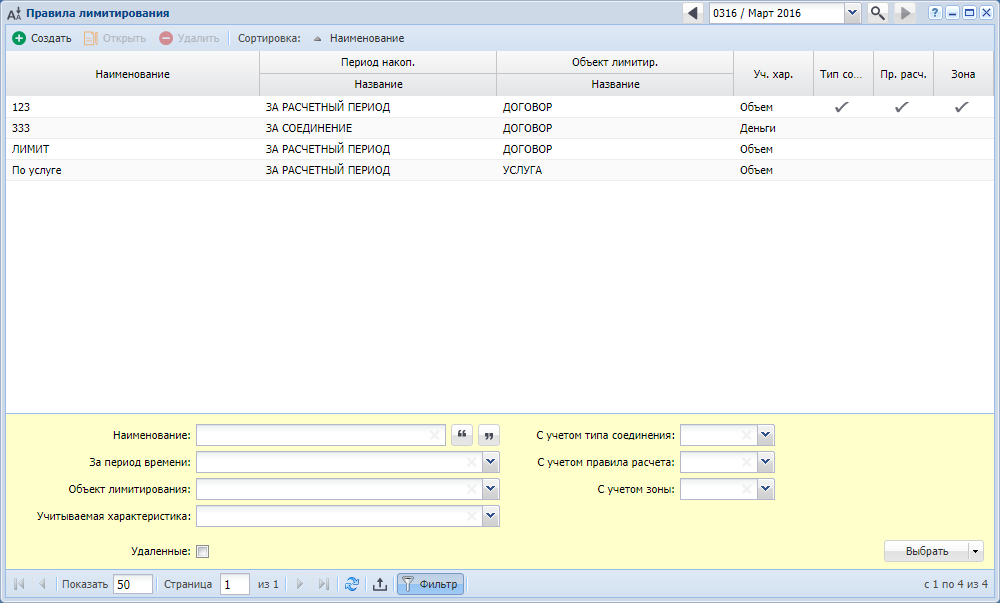Expand the За период времени dropdown

click(x=490, y=462)
